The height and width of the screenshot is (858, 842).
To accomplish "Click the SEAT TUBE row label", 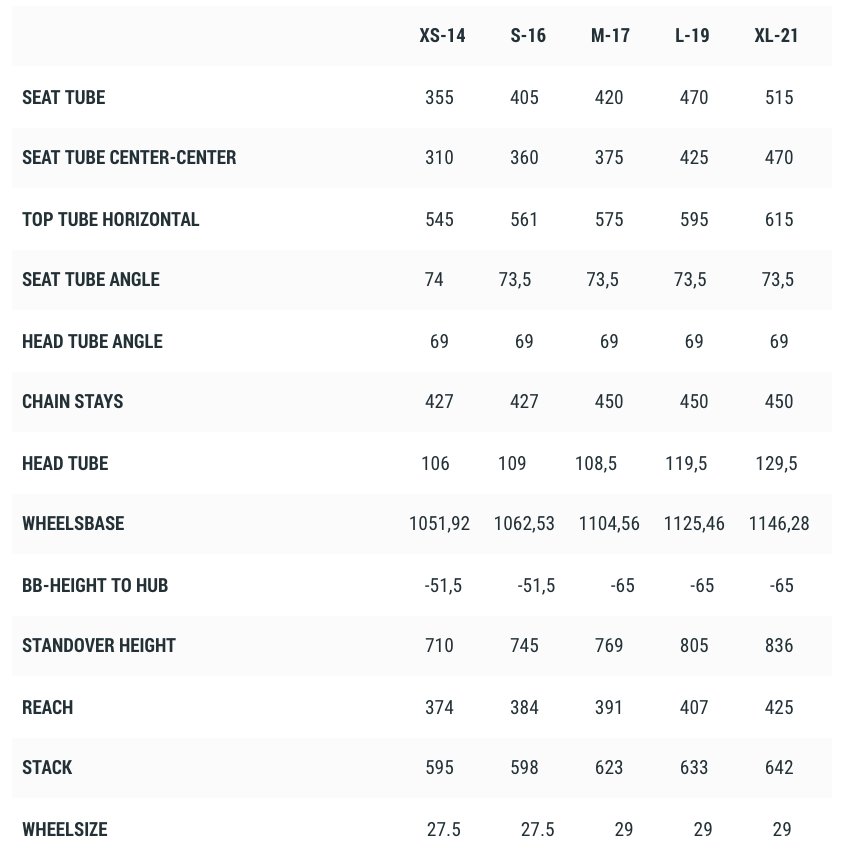I will tap(63, 98).
